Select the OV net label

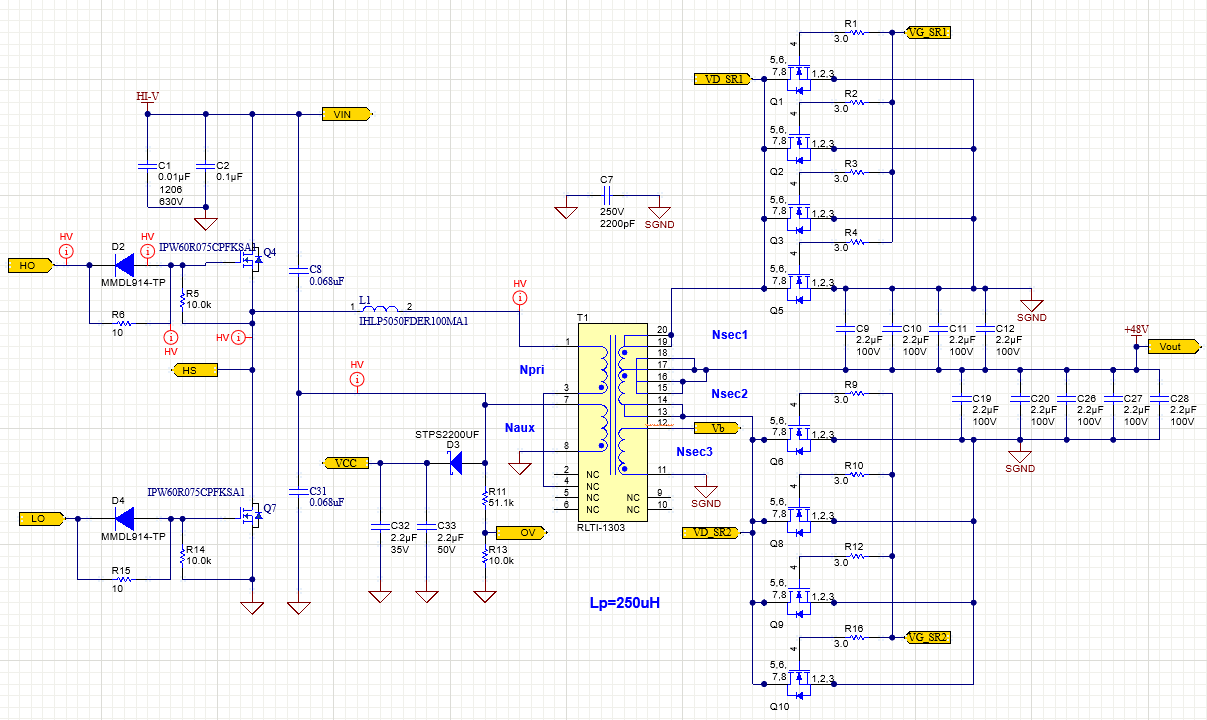[527, 533]
